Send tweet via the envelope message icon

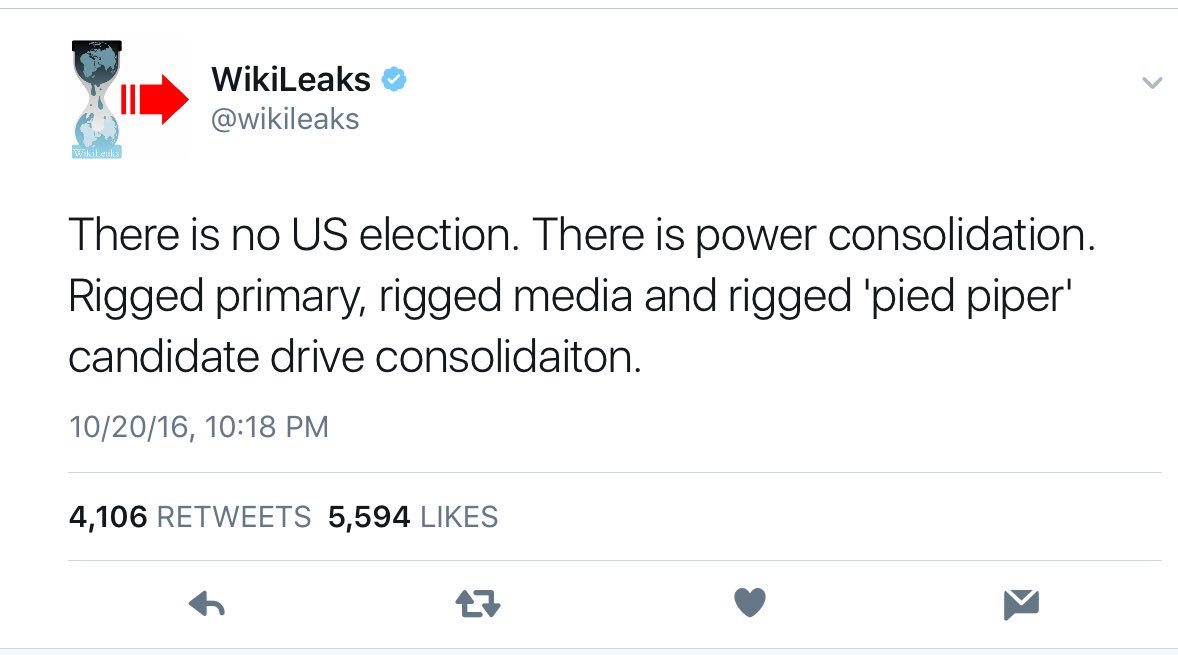point(1021,605)
